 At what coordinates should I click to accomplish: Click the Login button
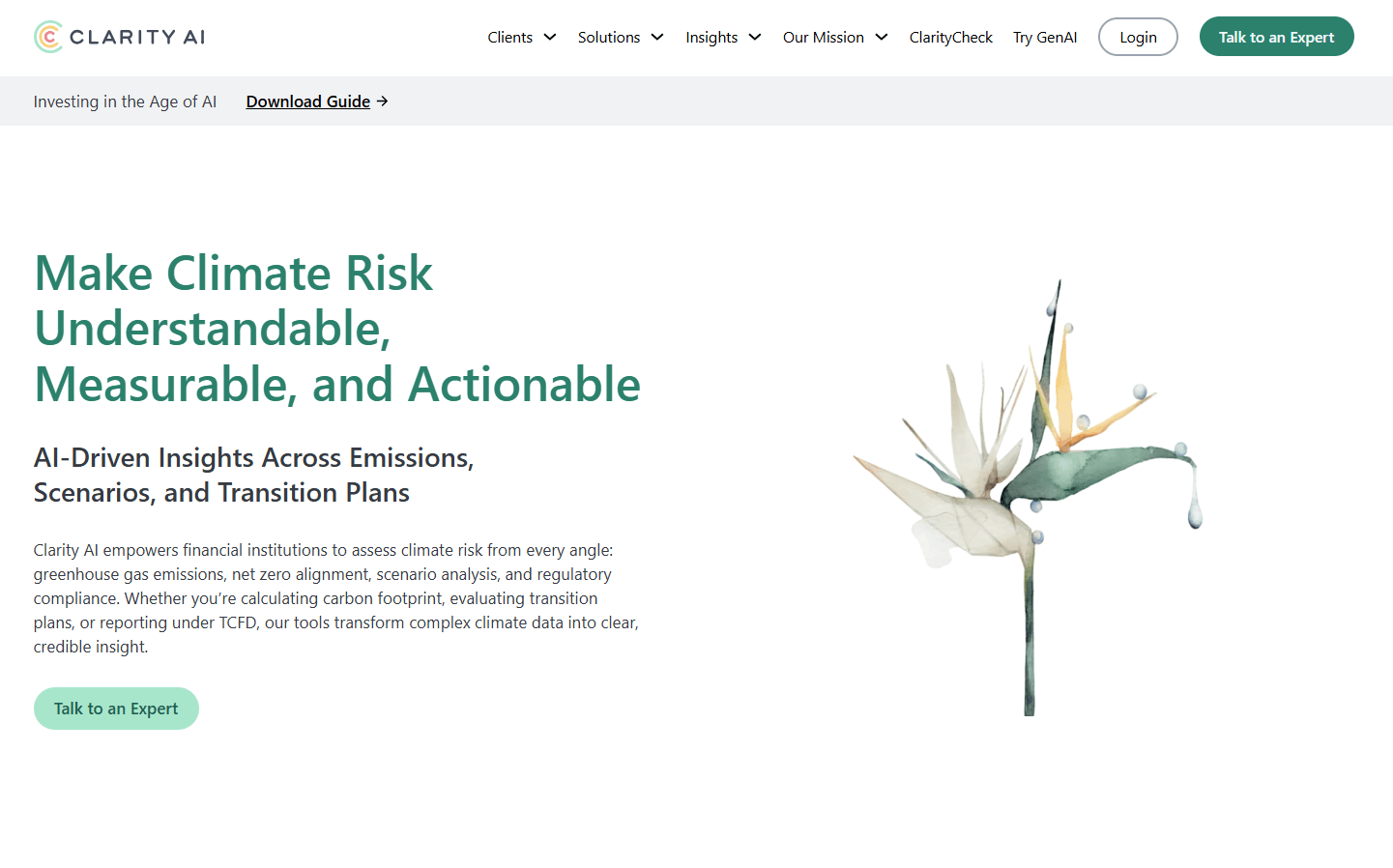[x=1138, y=36]
